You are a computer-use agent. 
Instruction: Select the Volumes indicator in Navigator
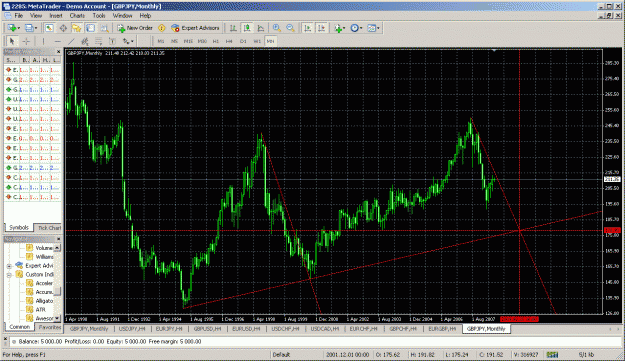(40, 248)
